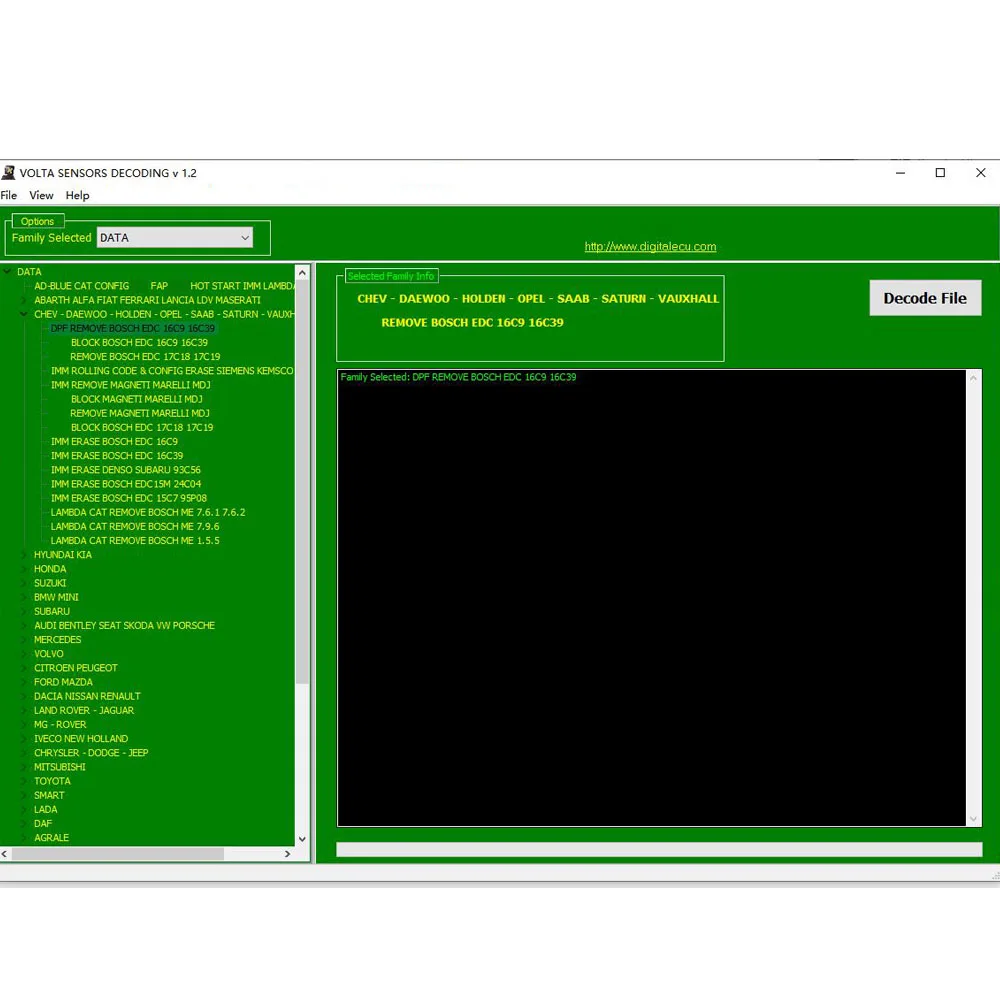Expand the BMW MINI tree node
This screenshot has height=1000, width=1000.
(24, 598)
